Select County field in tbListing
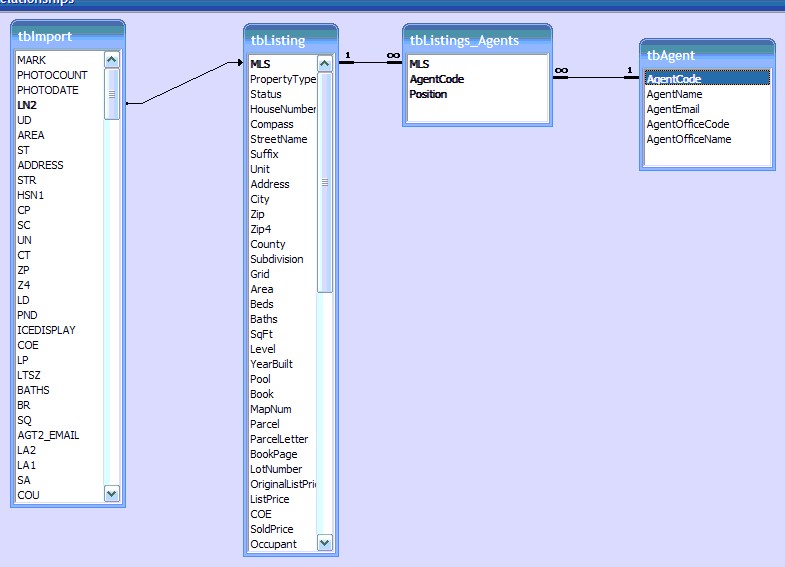 (x=268, y=244)
